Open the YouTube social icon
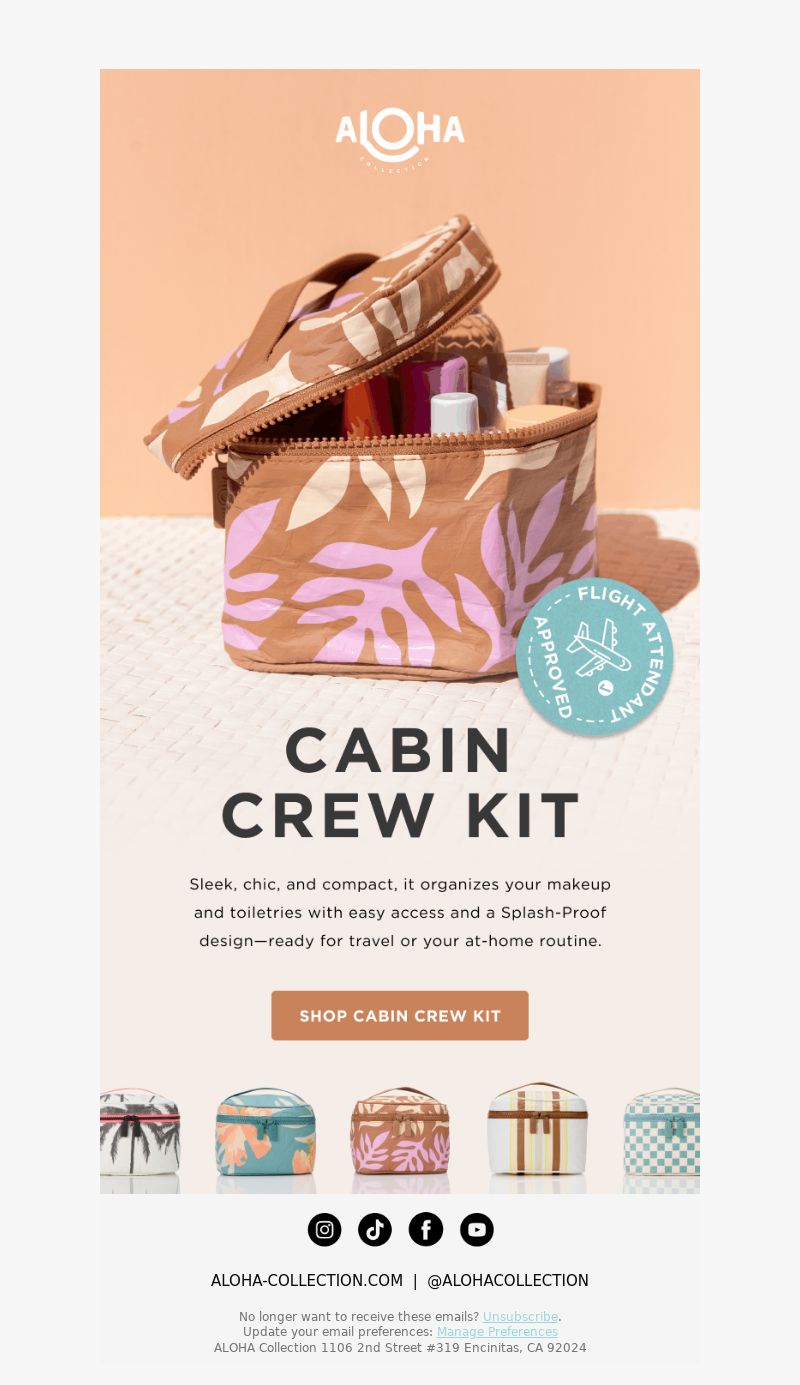Viewport: 800px width, 1385px height. 477,1230
